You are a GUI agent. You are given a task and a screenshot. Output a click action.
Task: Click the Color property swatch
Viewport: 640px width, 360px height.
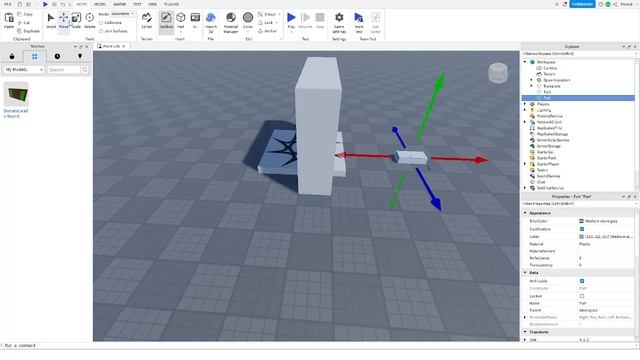581,237
